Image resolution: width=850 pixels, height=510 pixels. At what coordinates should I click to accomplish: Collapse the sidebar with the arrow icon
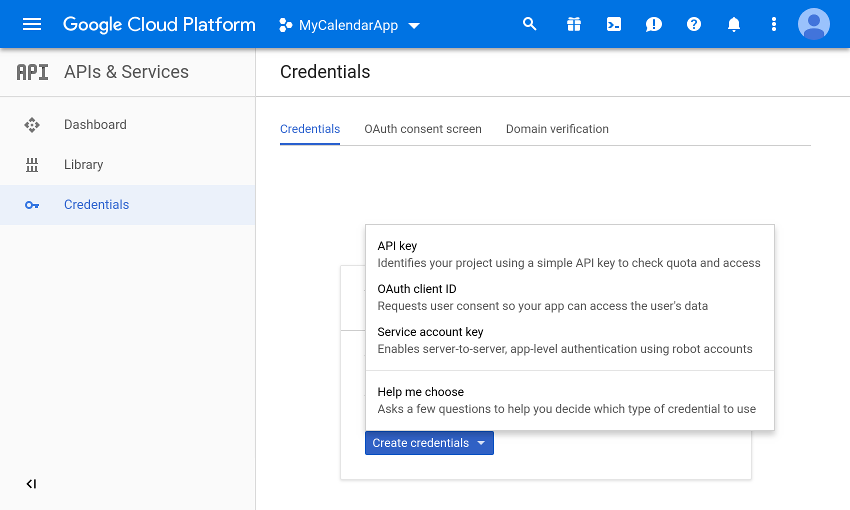[31, 484]
